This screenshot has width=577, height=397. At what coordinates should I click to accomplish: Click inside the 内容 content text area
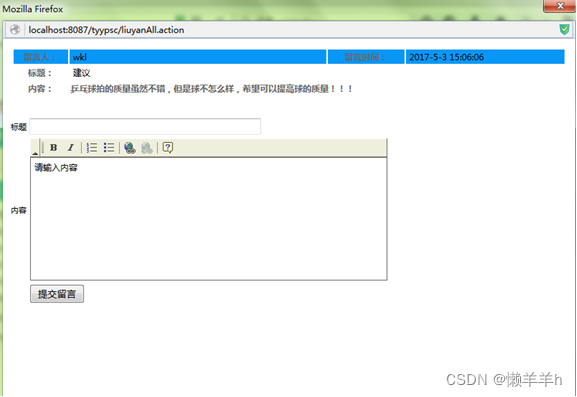(209, 219)
